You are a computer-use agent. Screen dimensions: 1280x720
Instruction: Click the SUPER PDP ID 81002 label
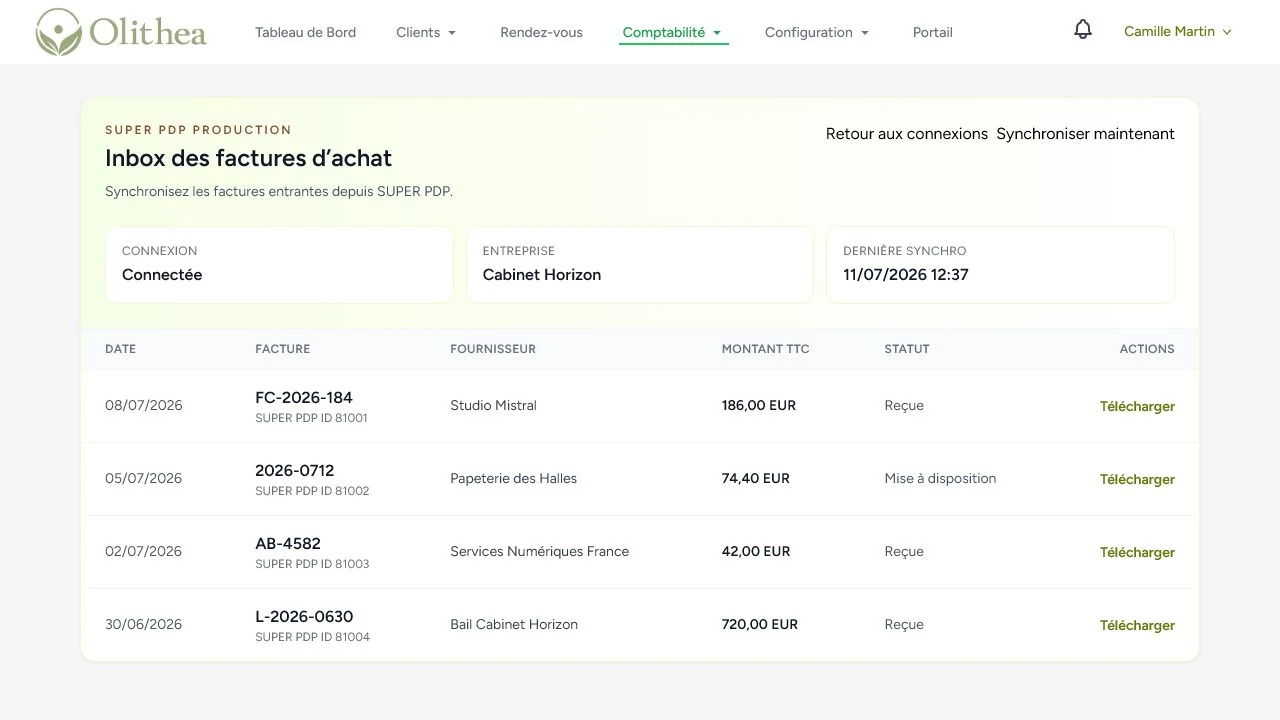312,491
